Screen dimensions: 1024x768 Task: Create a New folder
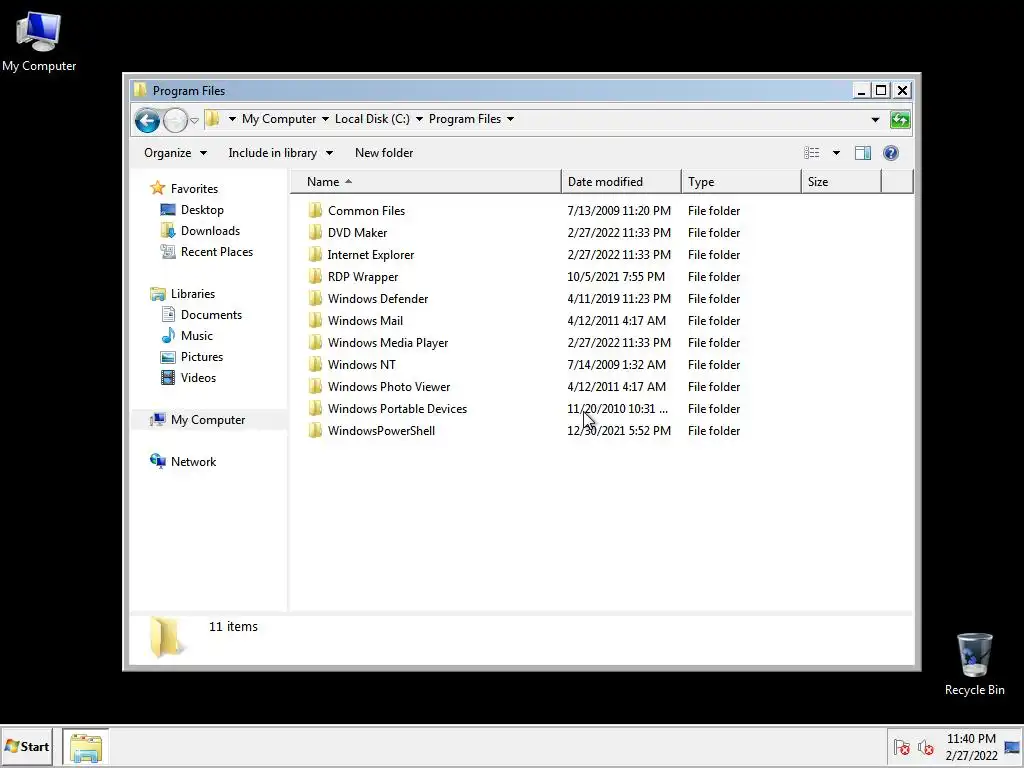(384, 153)
